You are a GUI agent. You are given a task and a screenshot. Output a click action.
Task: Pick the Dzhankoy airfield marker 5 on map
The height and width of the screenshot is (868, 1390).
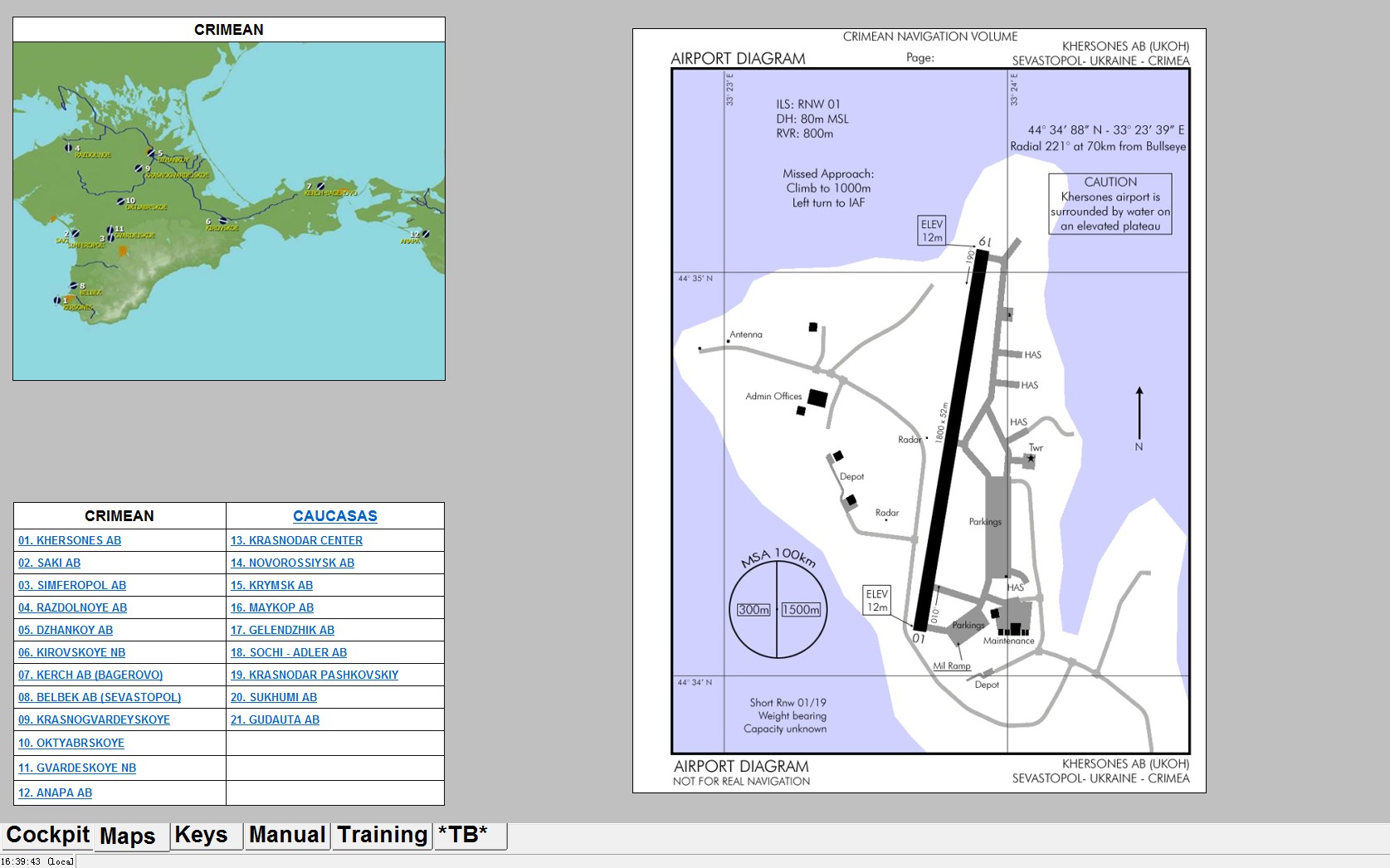pyautogui.click(x=151, y=153)
